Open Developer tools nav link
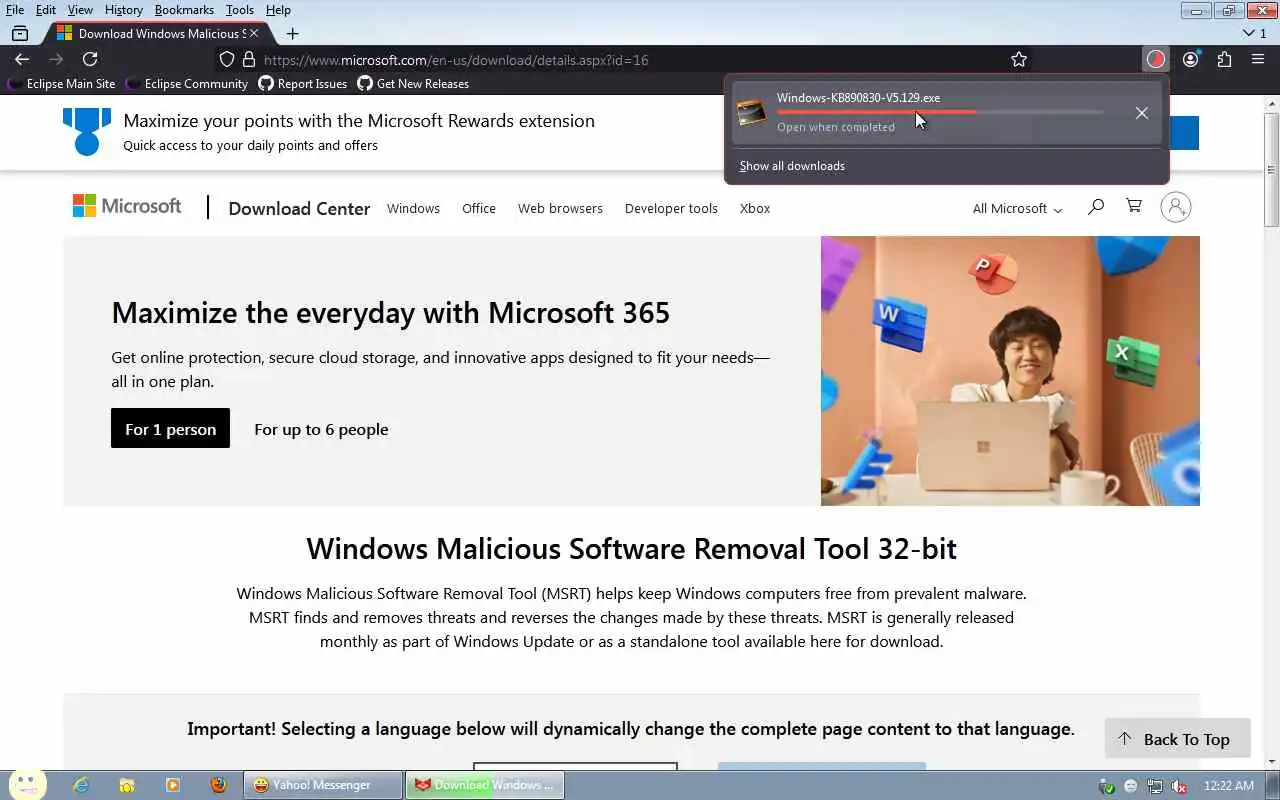 [671, 208]
